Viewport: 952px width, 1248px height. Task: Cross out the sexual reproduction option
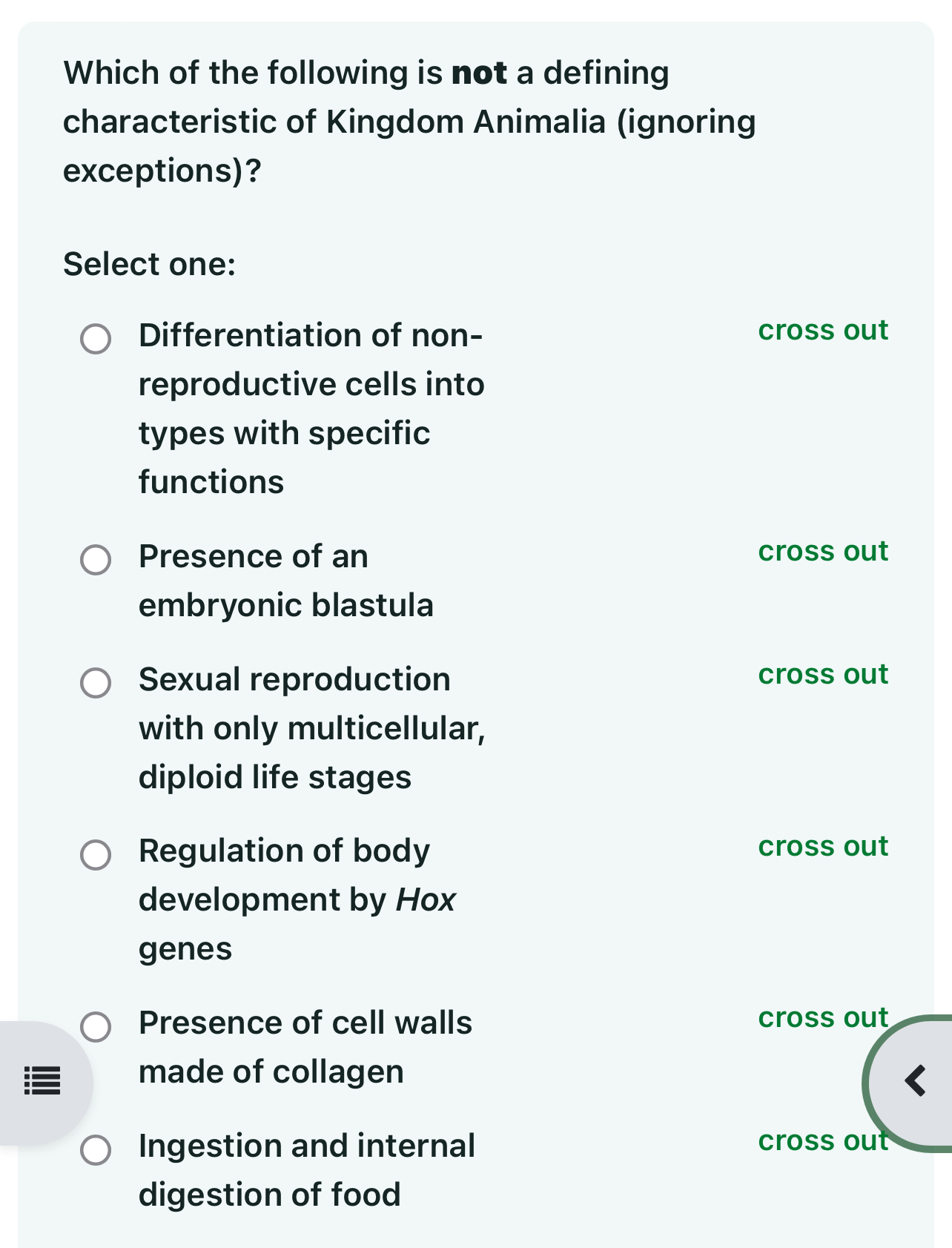tap(822, 675)
